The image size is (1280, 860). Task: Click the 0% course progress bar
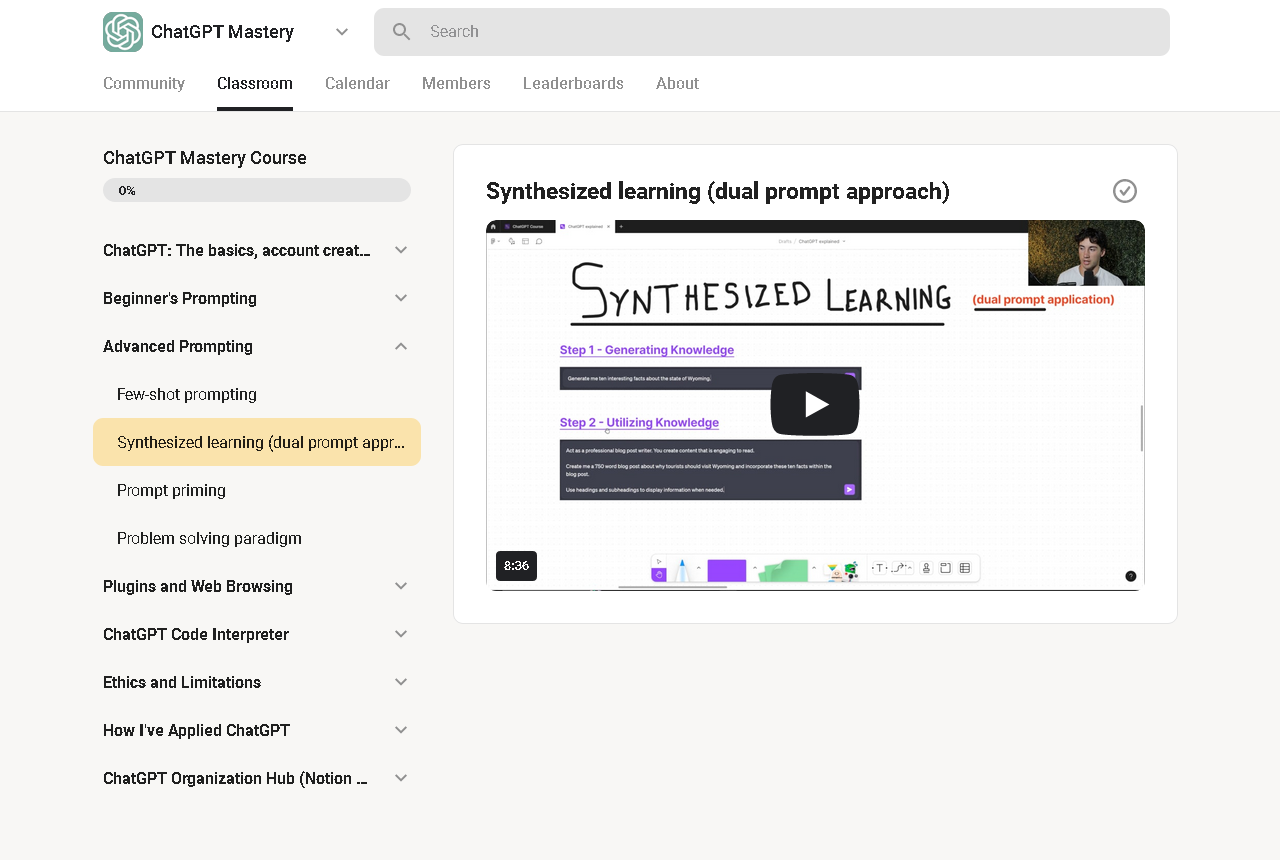(257, 190)
